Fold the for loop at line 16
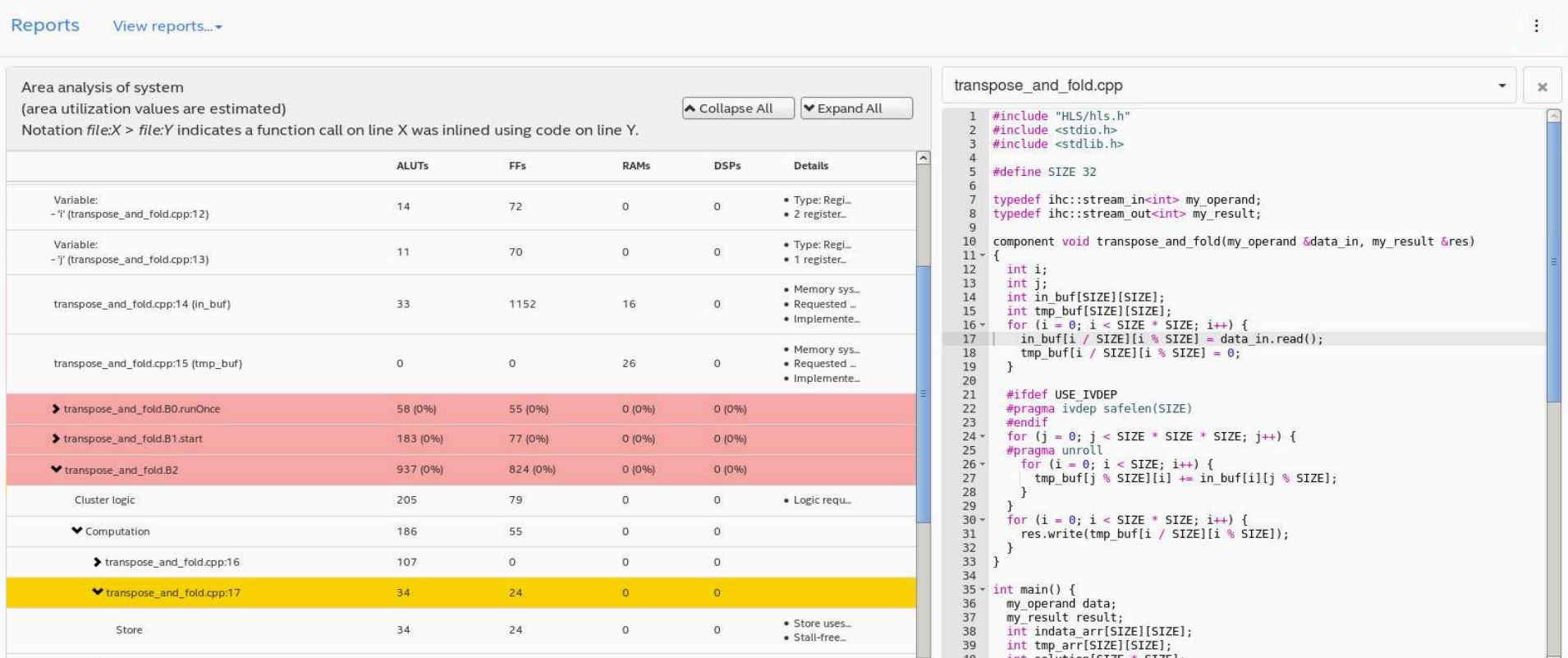1568x658 pixels. [983, 325]
